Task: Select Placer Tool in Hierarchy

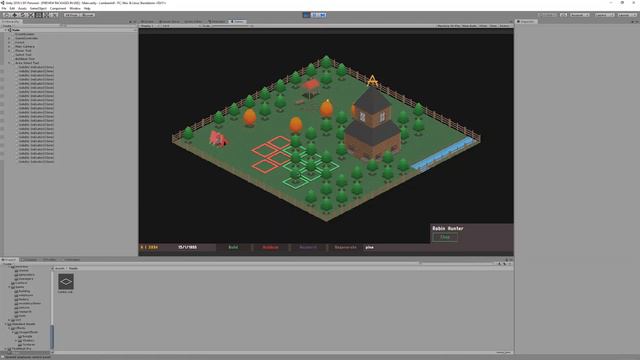Action: pyautogui.click(x=23, y=51)
